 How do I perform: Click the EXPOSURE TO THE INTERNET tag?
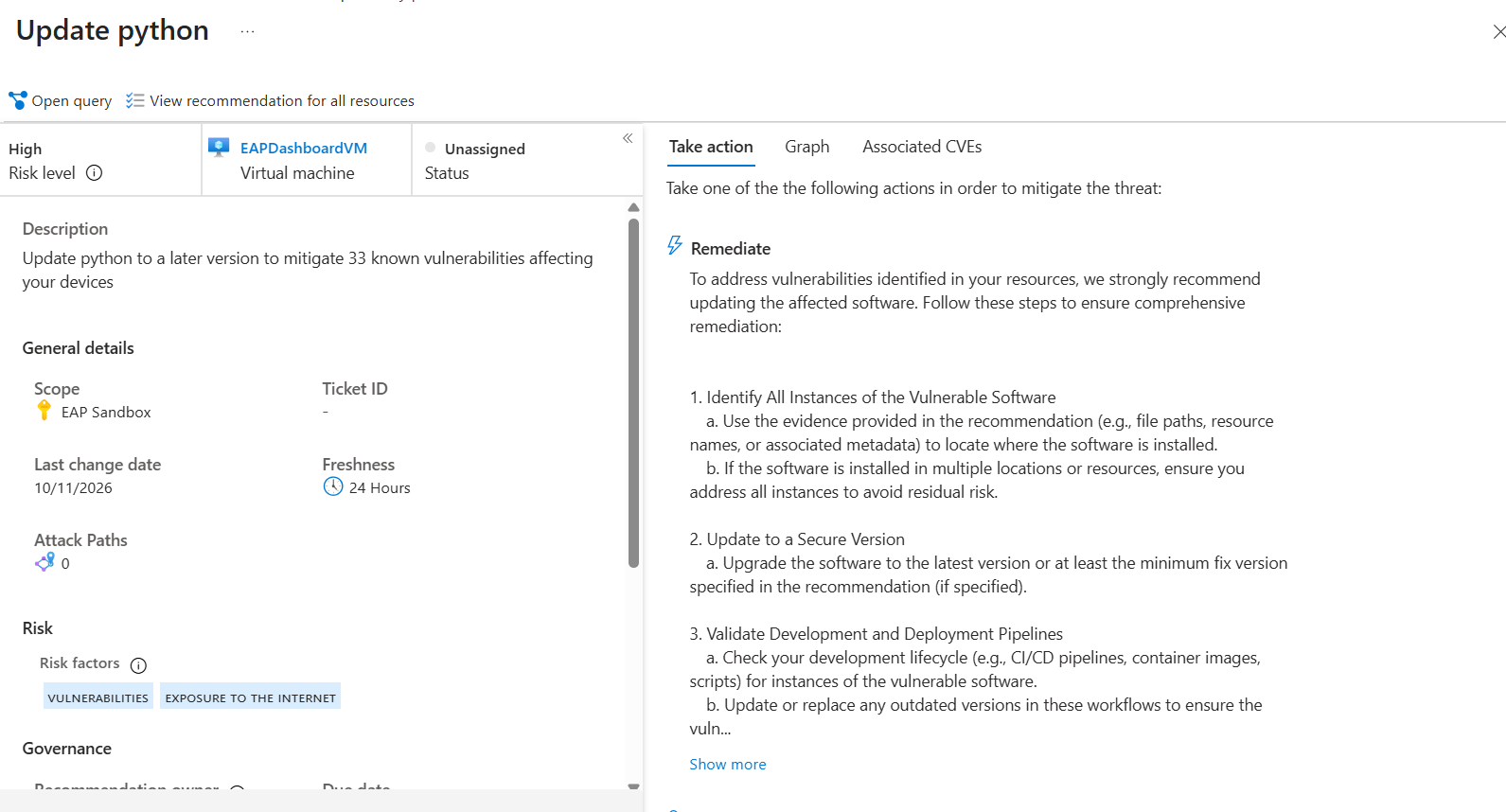(x=251, y=697)
